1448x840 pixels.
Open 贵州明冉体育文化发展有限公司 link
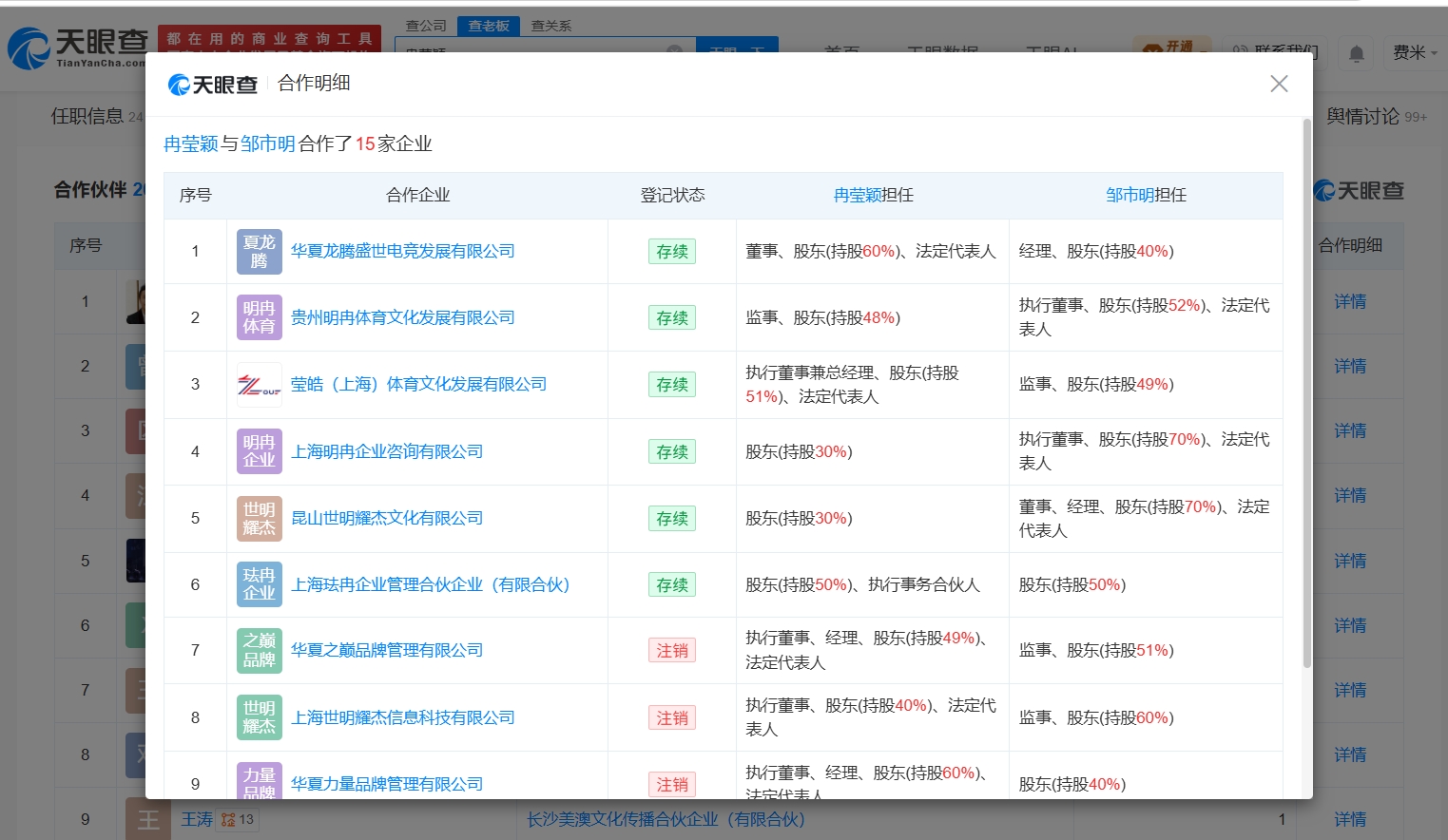click(x=403, y=317)
